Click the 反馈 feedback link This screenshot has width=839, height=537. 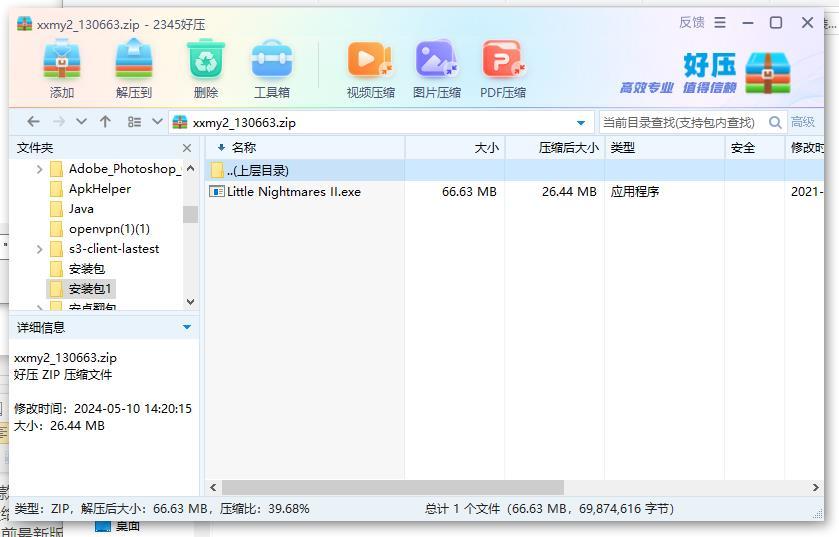tap(692, 22)
